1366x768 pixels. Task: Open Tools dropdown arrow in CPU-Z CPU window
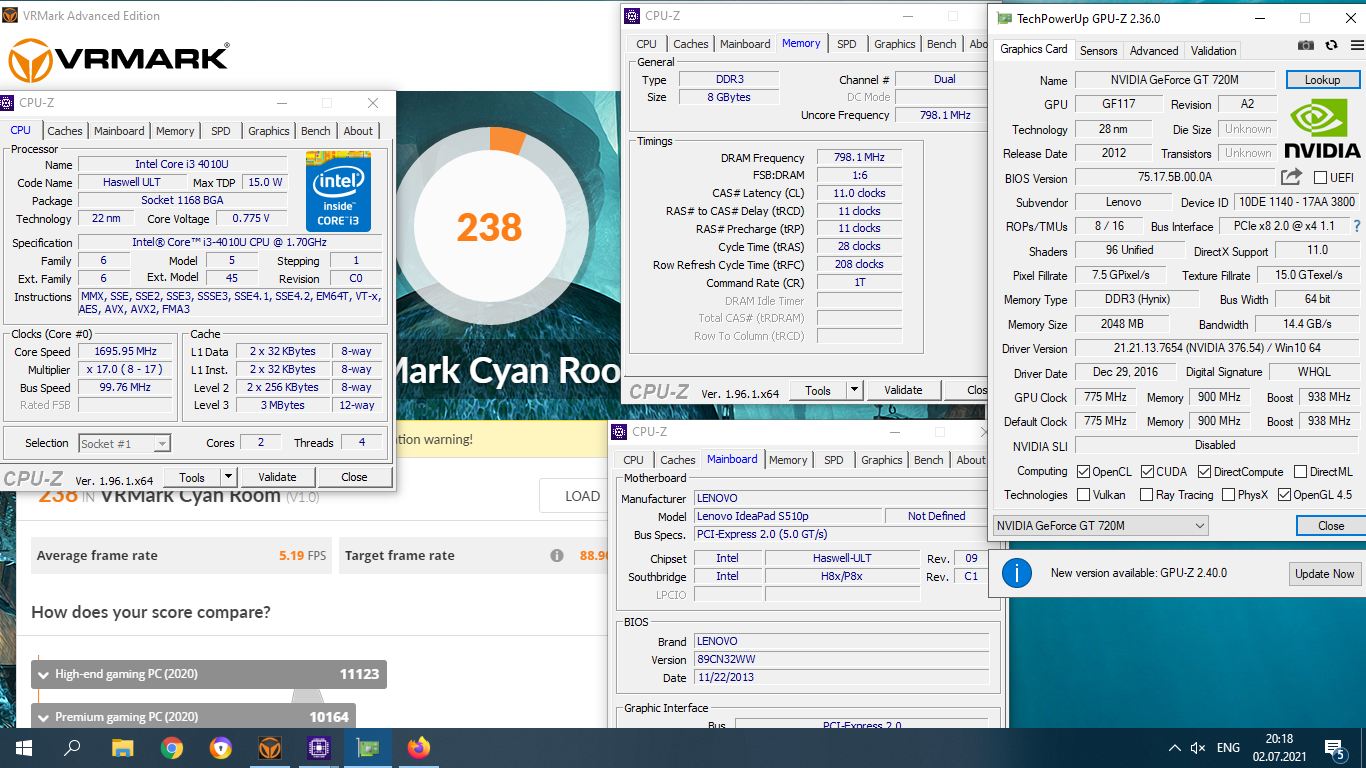tap(228, 477)
